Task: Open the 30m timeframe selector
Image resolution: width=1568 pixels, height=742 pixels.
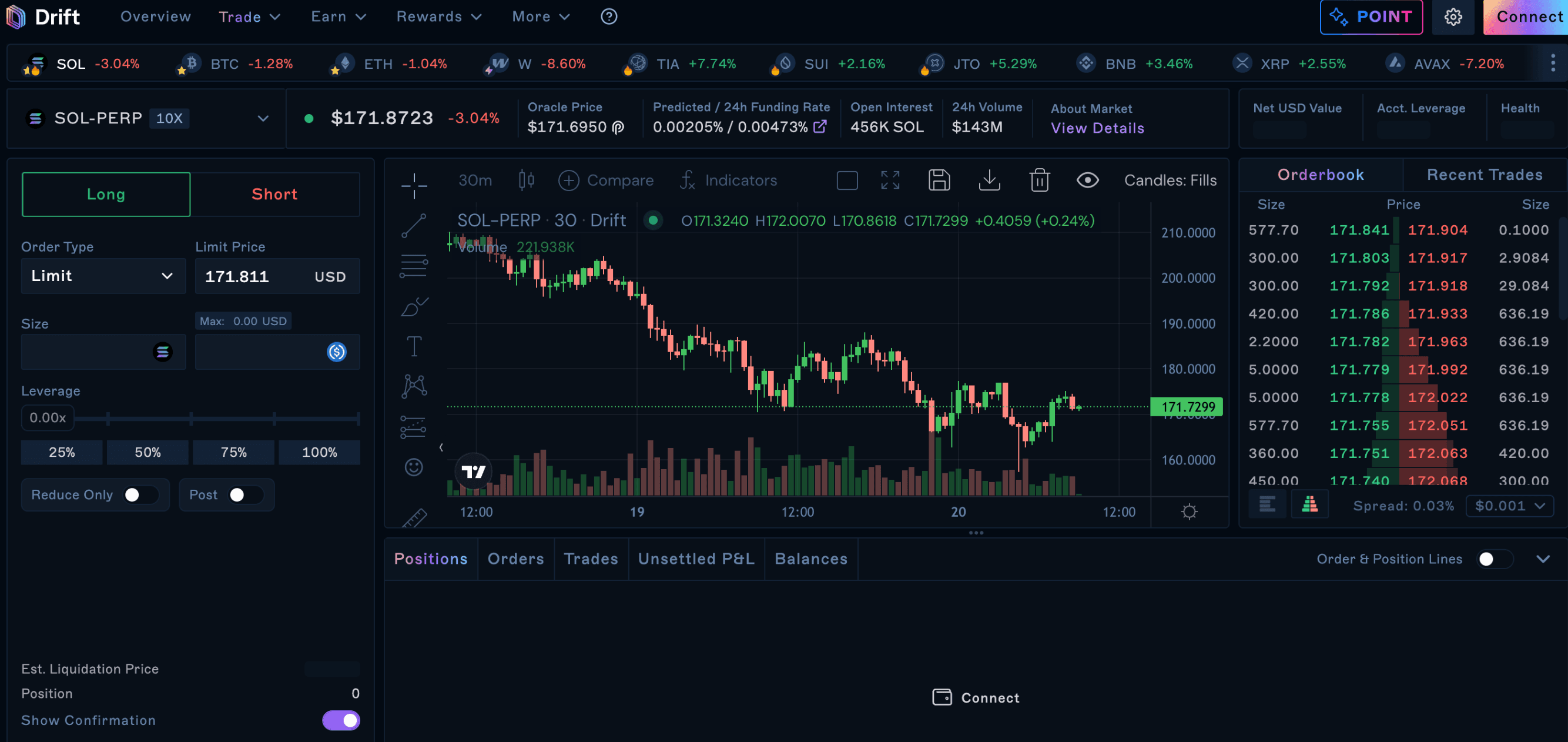Action: point(475,181)
